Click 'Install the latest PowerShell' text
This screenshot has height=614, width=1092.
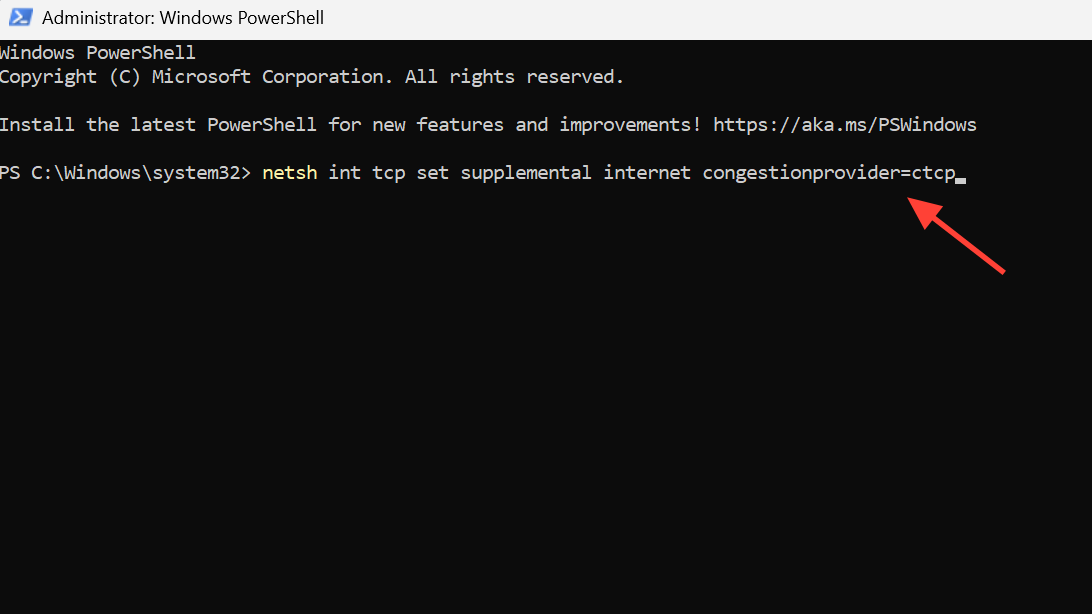158,125
